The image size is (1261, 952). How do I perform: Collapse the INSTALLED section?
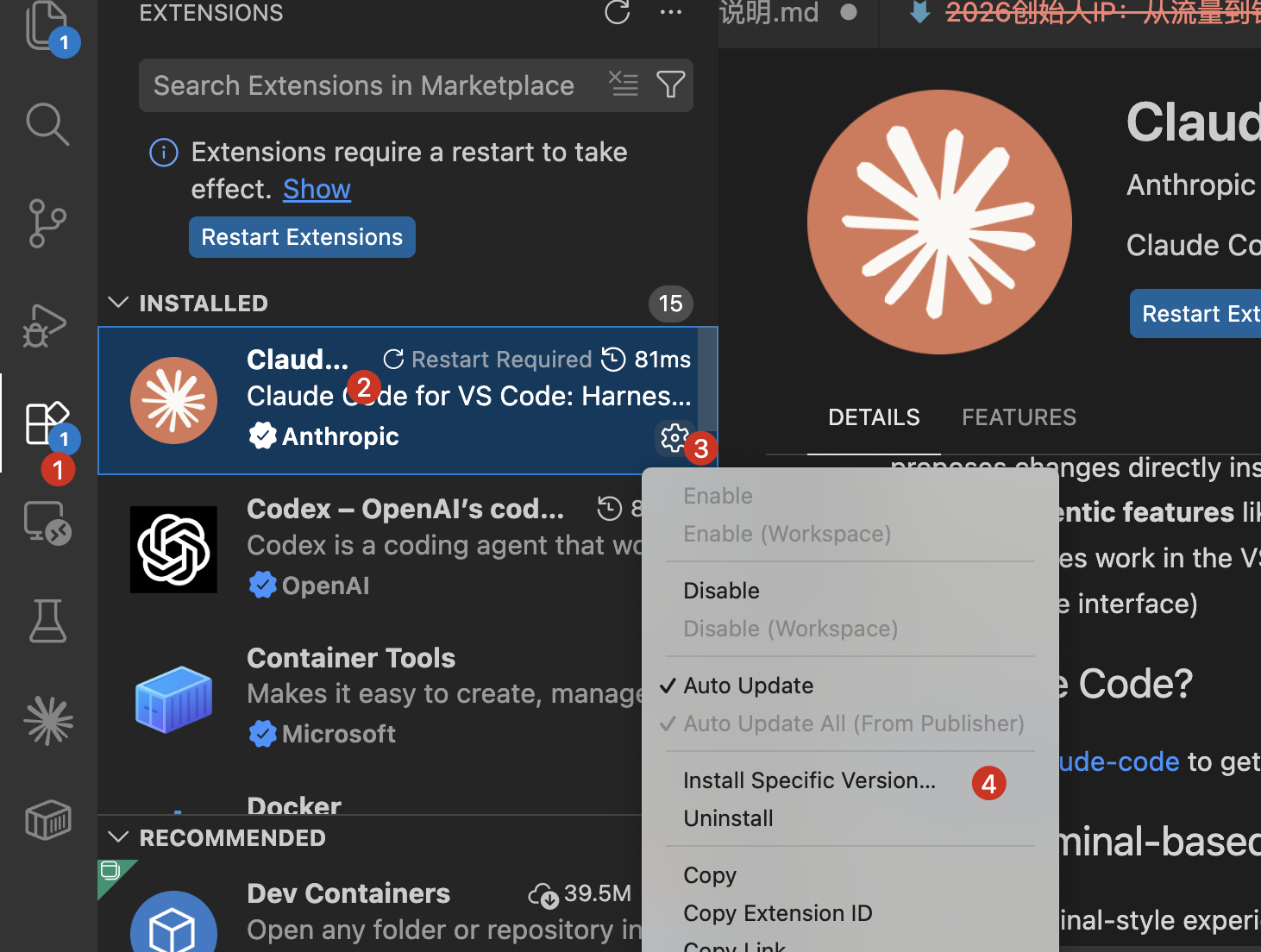click(118, 303)
